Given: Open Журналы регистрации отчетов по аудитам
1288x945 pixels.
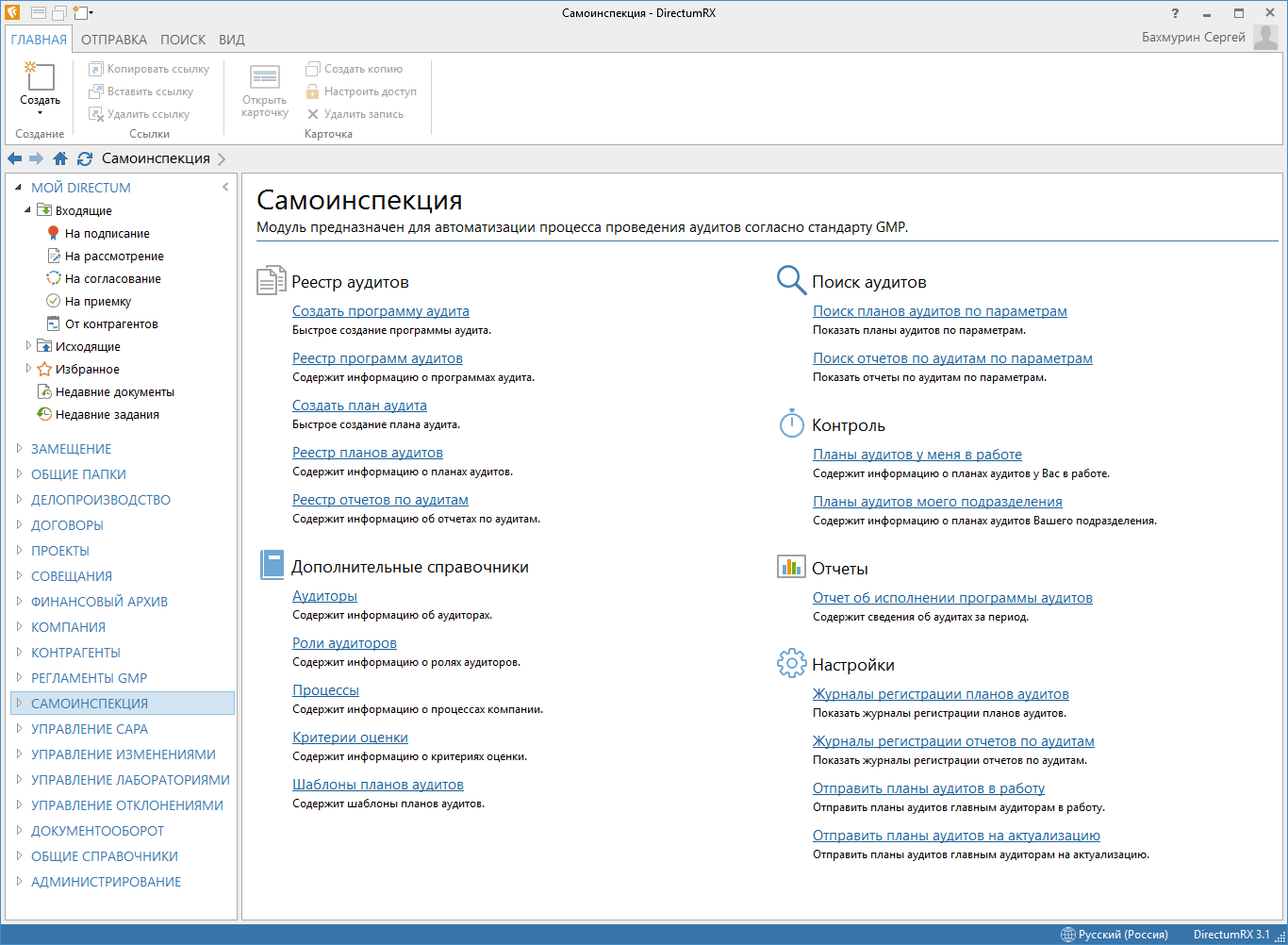Looking at the screenshot, I should 953,741.
